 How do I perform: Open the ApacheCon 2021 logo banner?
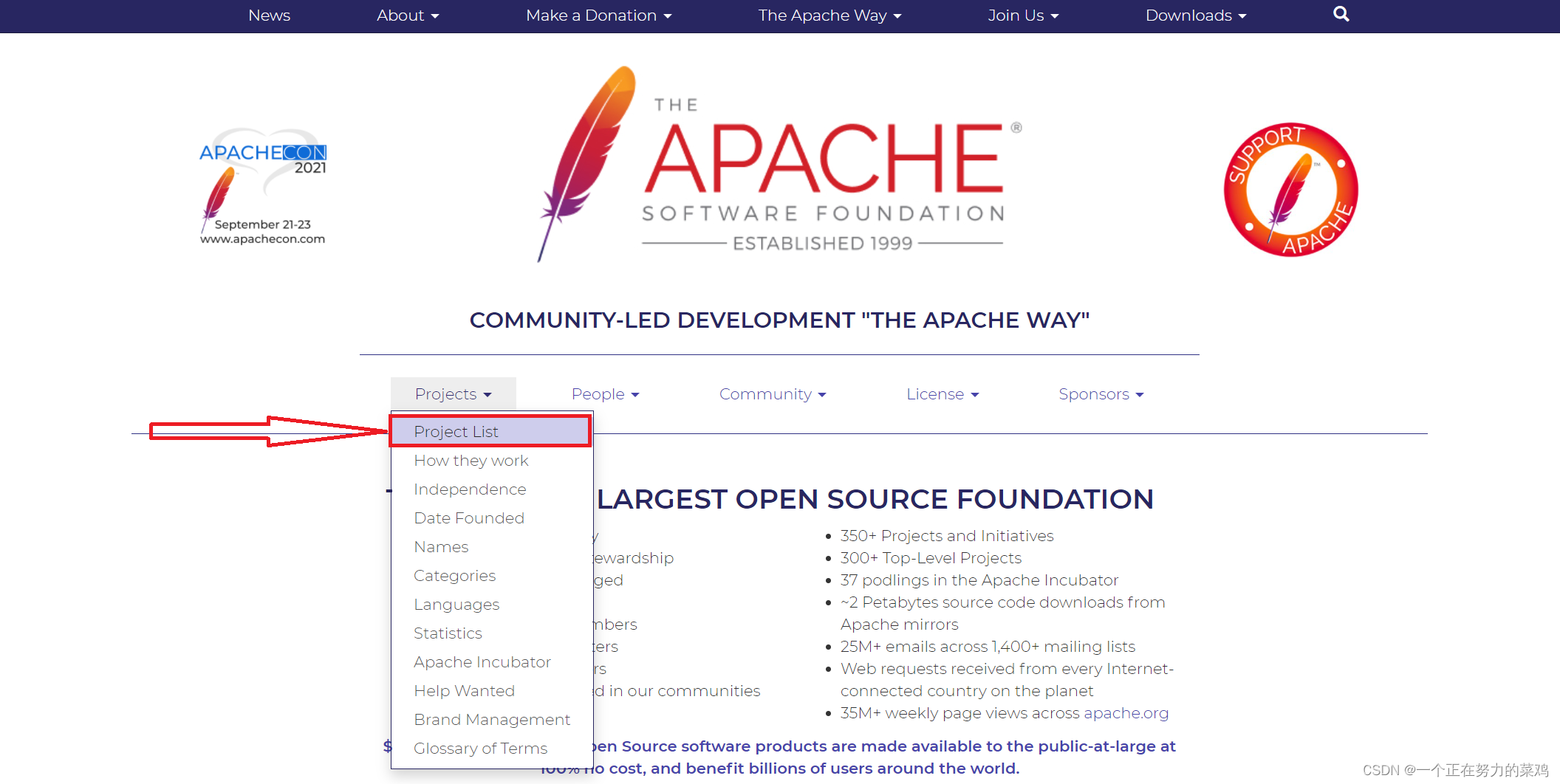pos(263,187)
